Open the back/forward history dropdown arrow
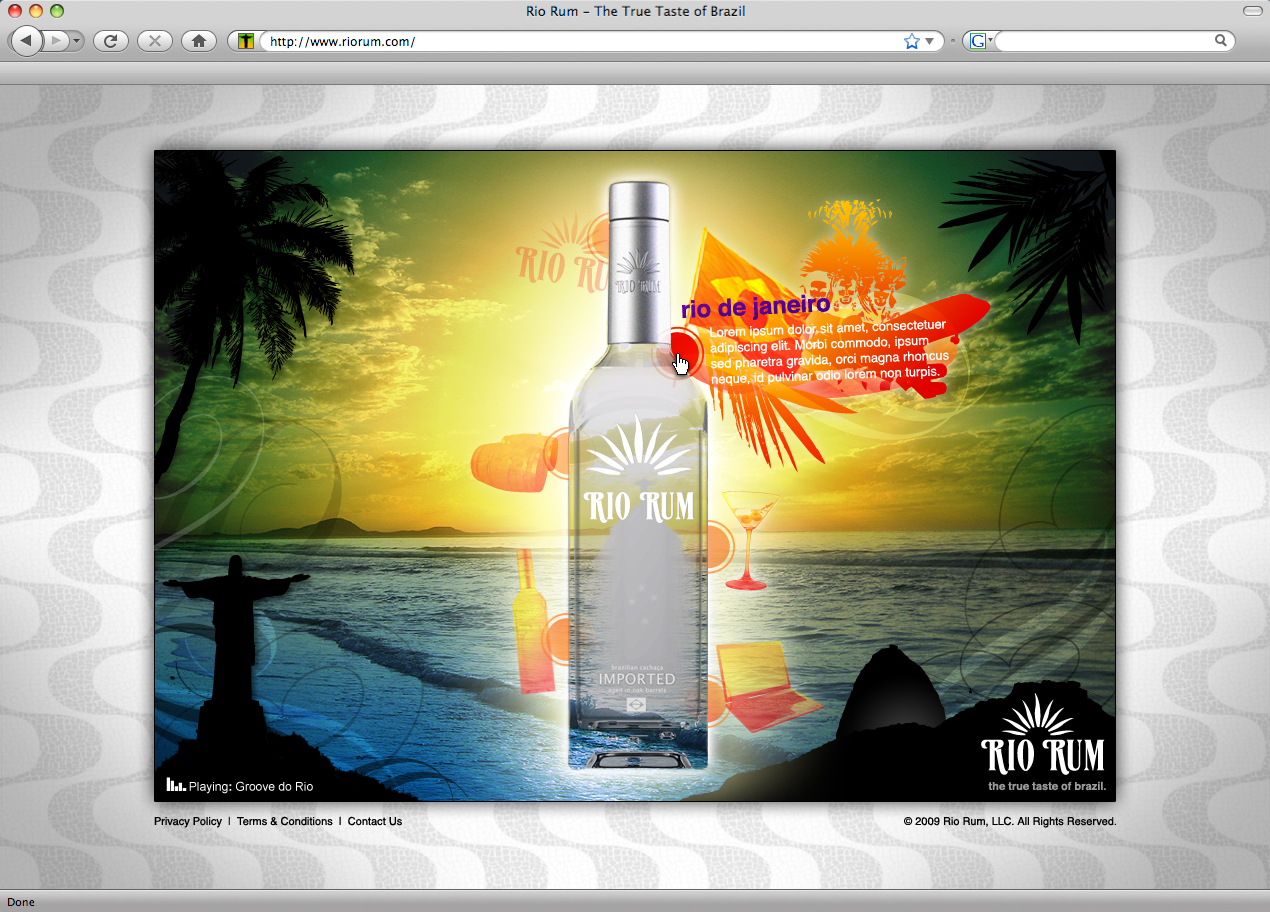The width and height of the screenshot is (1270, 912). [77, 41]
